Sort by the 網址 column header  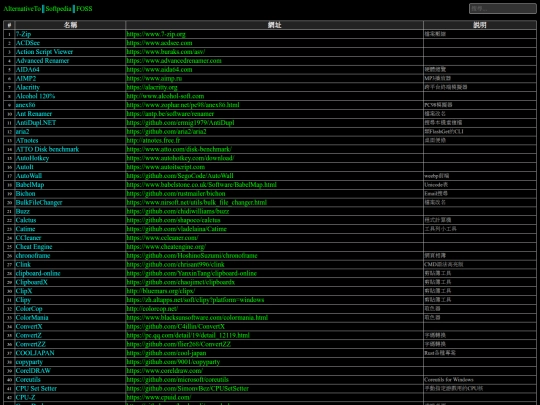(x=274, y=25)
